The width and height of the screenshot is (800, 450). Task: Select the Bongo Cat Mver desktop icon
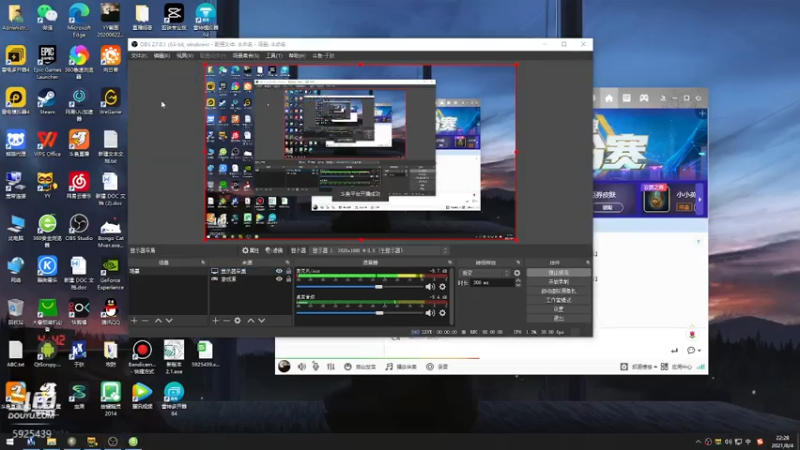point(110,231)
